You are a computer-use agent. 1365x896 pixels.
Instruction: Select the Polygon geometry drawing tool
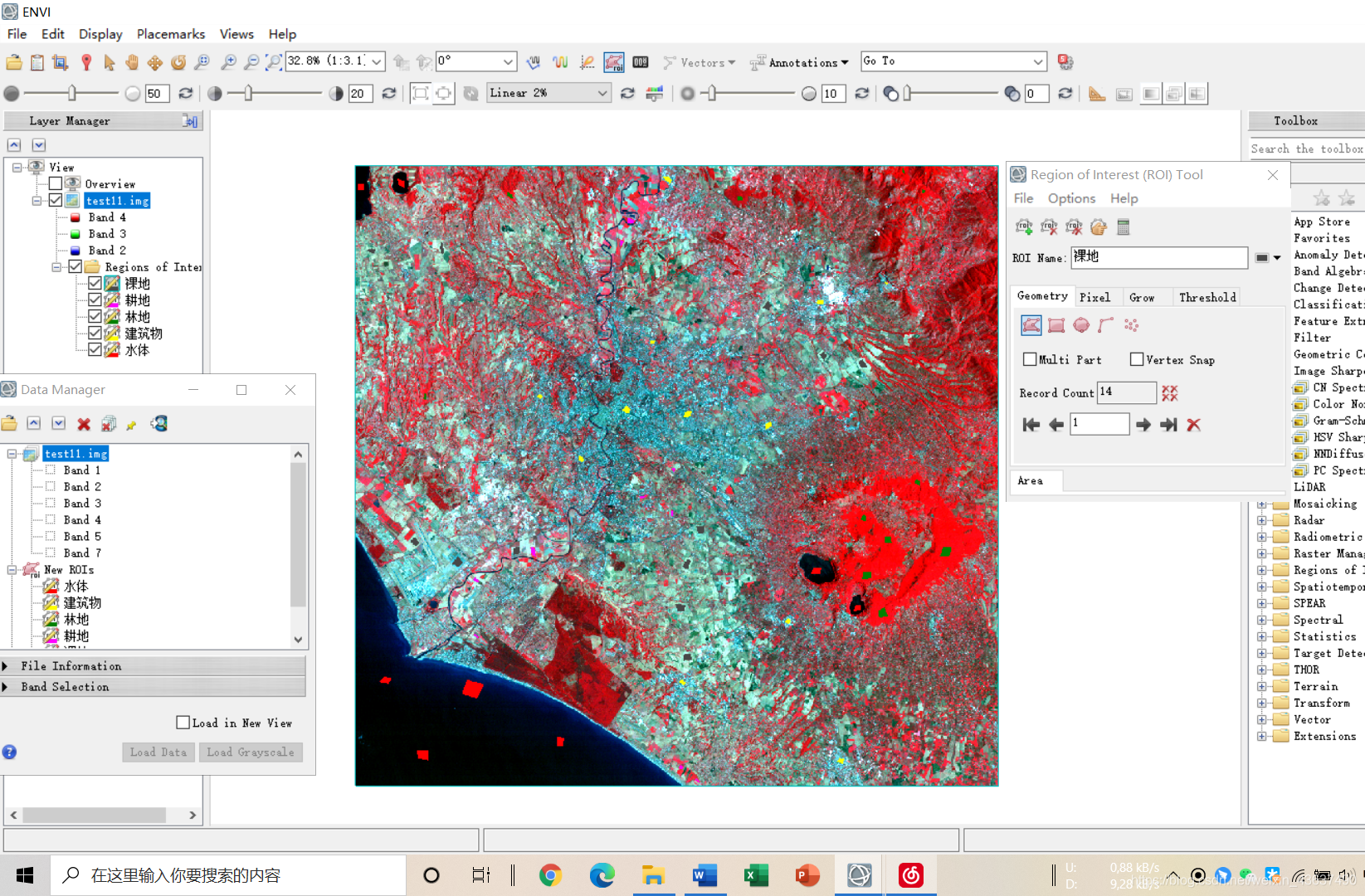(1031, 325)
